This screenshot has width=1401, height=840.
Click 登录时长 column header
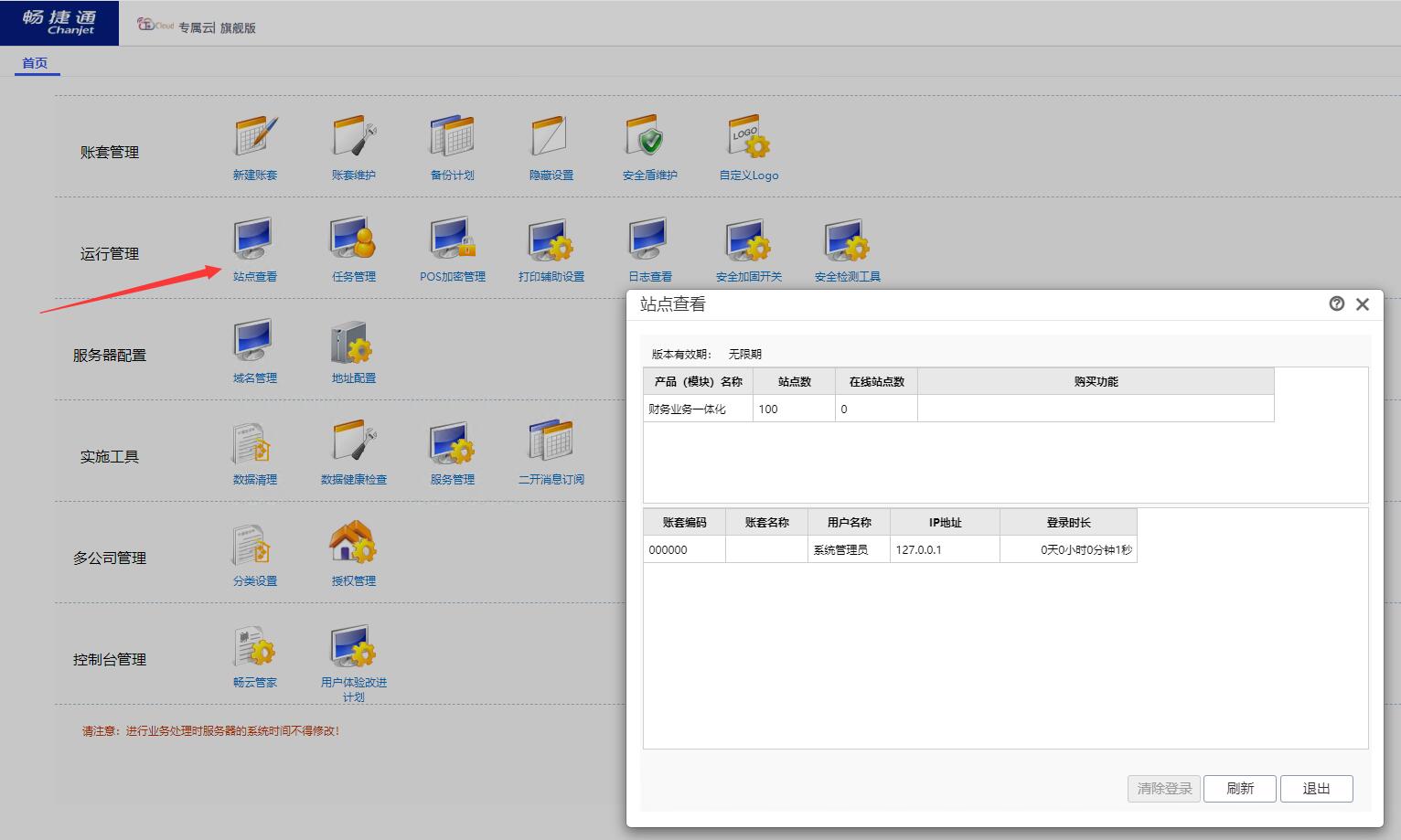pos(1069,522)
